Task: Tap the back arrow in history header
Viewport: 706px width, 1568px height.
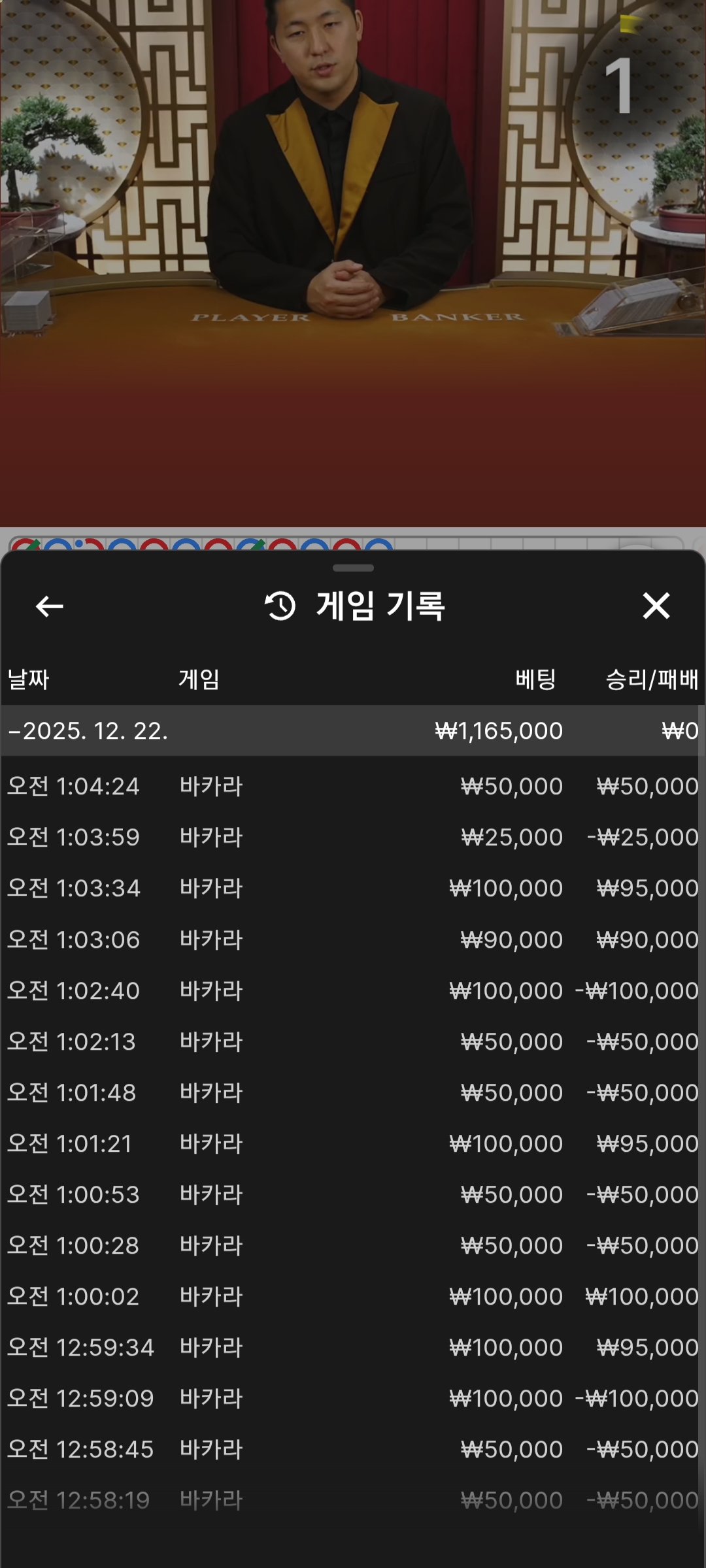Action: tap(49, 606)
